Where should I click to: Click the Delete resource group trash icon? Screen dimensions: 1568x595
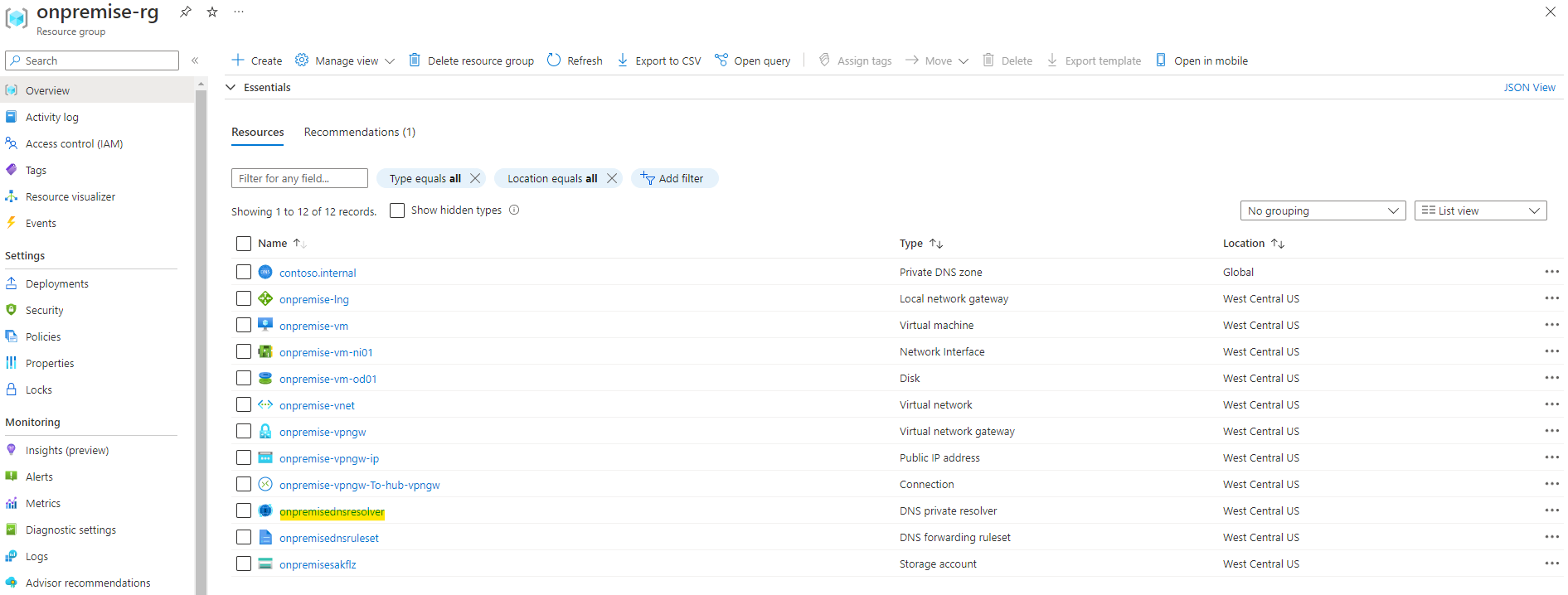pos(415,60)
